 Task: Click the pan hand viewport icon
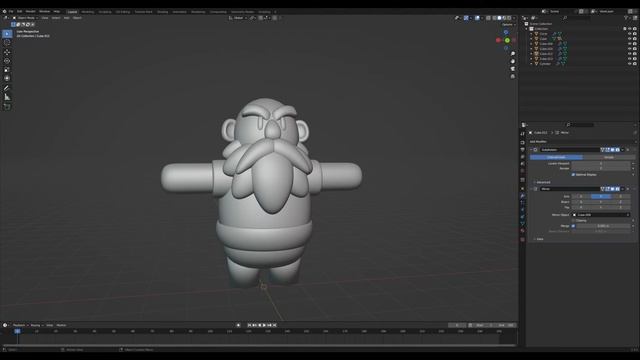[513, 61]
